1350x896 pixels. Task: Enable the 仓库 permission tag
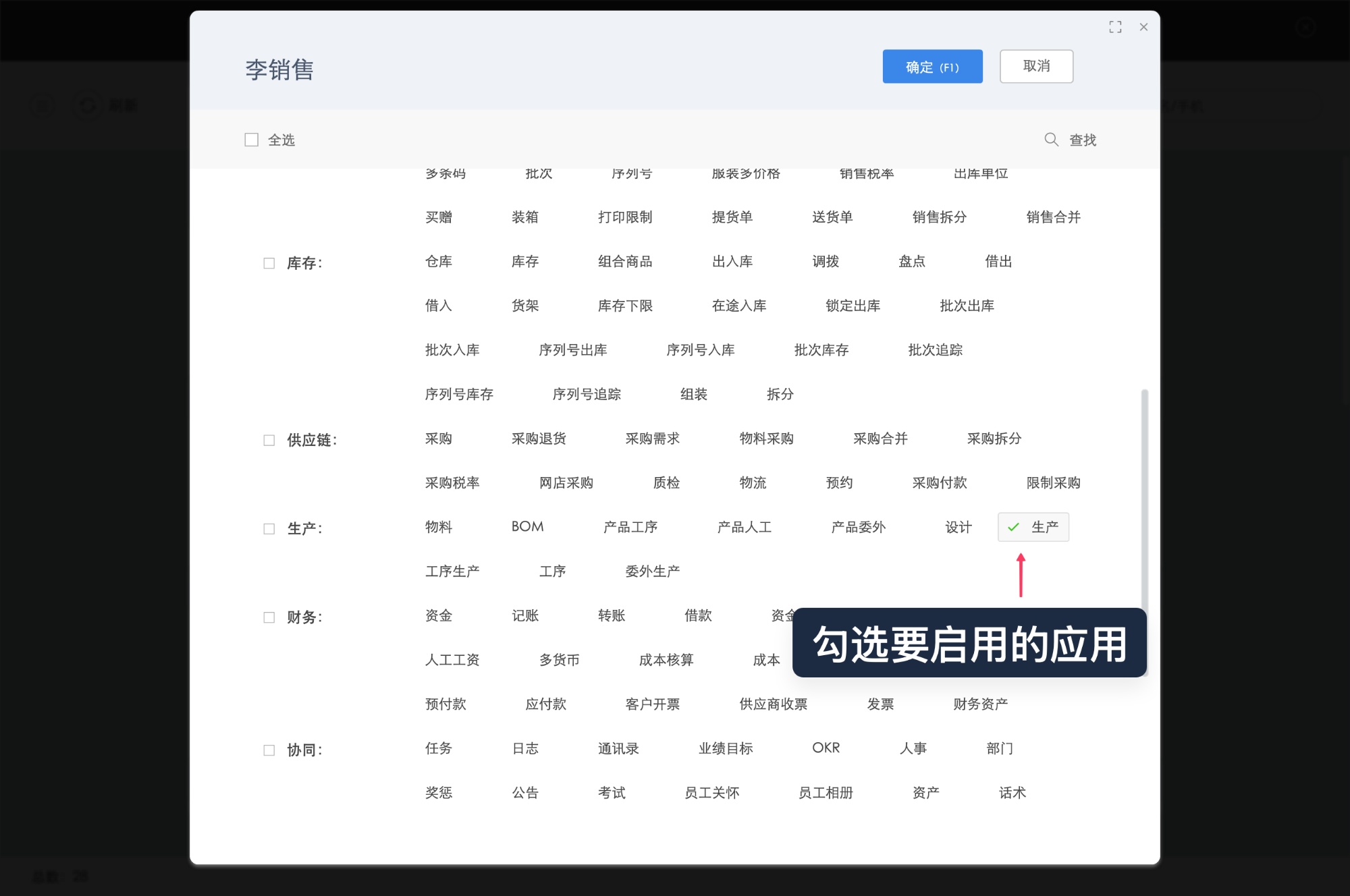(439, 262)
